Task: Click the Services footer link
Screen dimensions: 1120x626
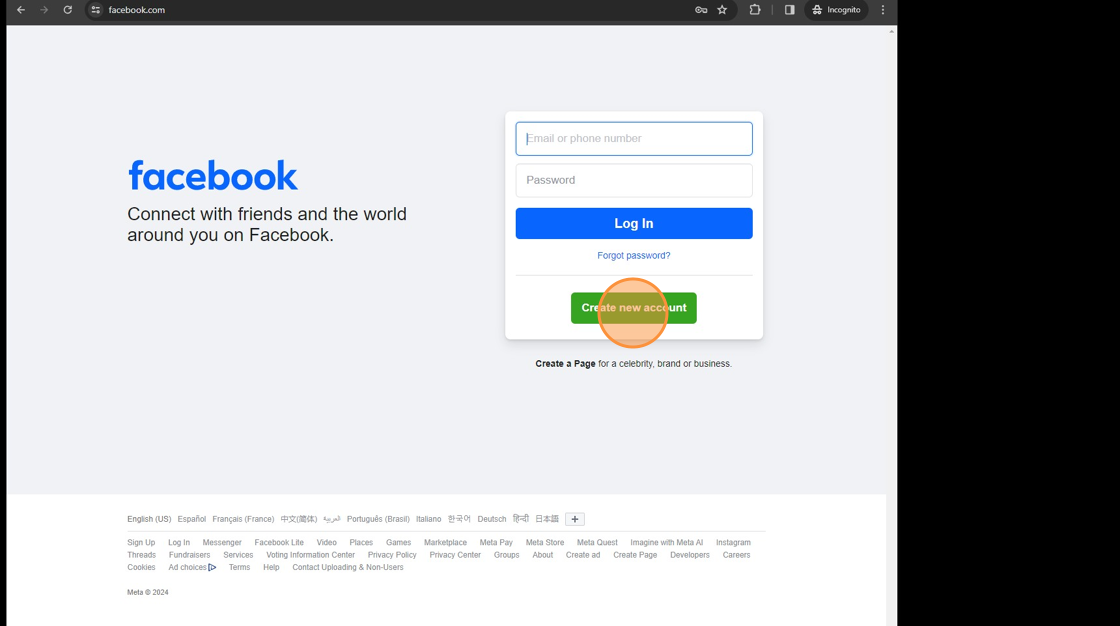Action: click(238, 555)
